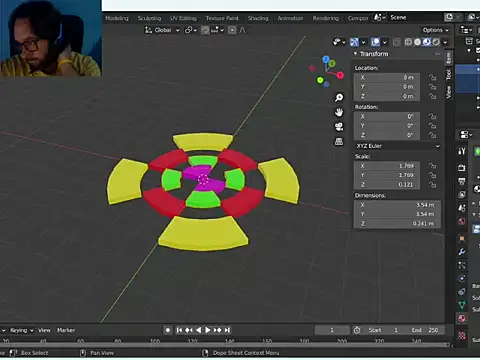Open the Rendering workspace tab
The image size is (480, 360).
click(326, 18)
